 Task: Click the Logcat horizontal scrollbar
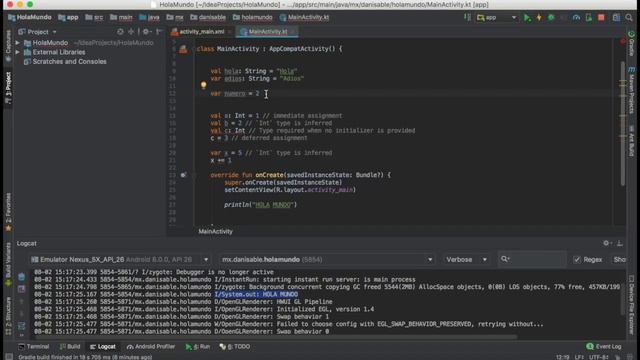tap(276, 337)
